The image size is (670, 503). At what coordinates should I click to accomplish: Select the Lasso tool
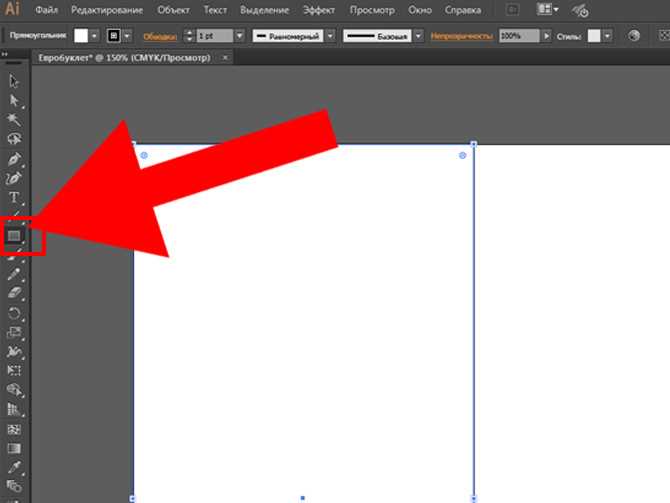pos(14,139)
